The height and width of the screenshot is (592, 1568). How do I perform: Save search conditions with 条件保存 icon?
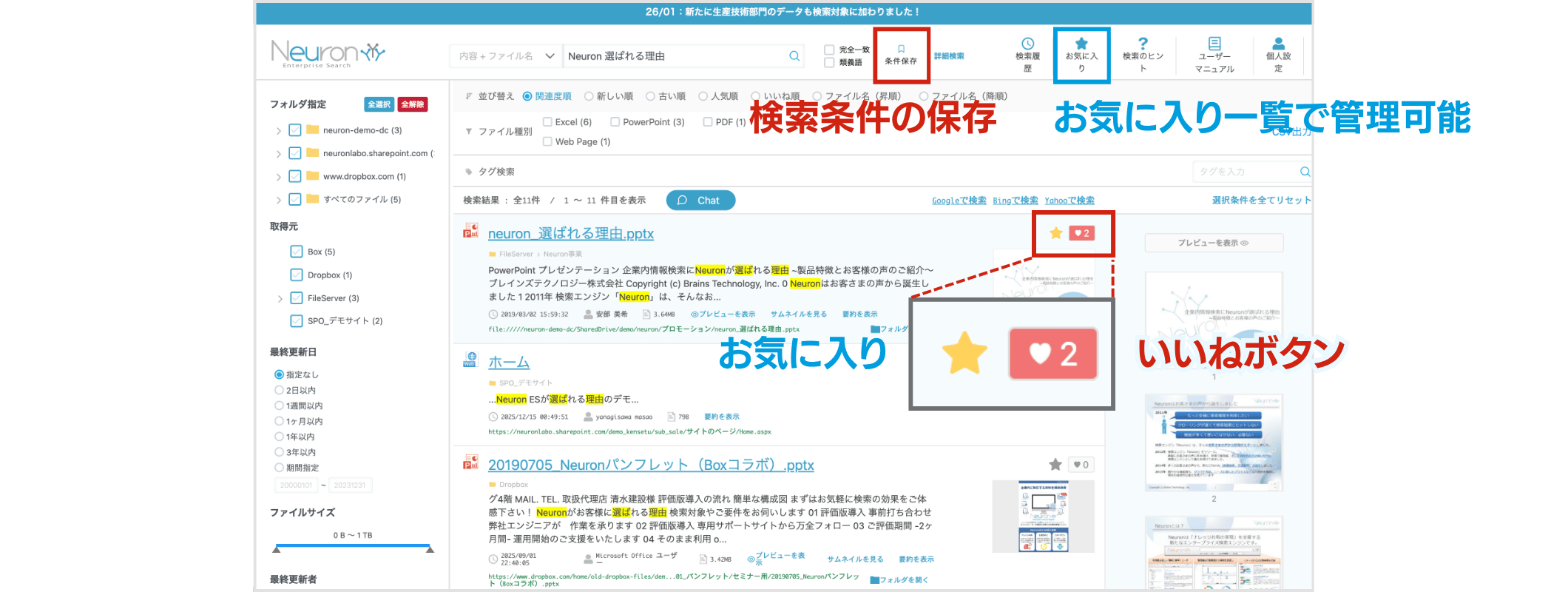(x=901, y=55)
